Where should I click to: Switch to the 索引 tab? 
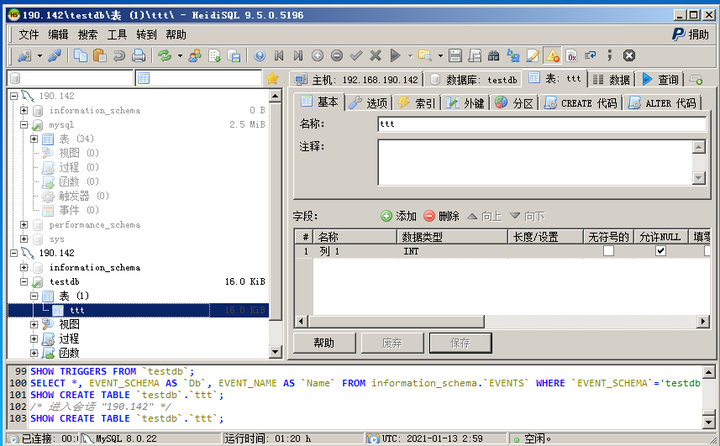pyautogui.click(x=417, y=103)
